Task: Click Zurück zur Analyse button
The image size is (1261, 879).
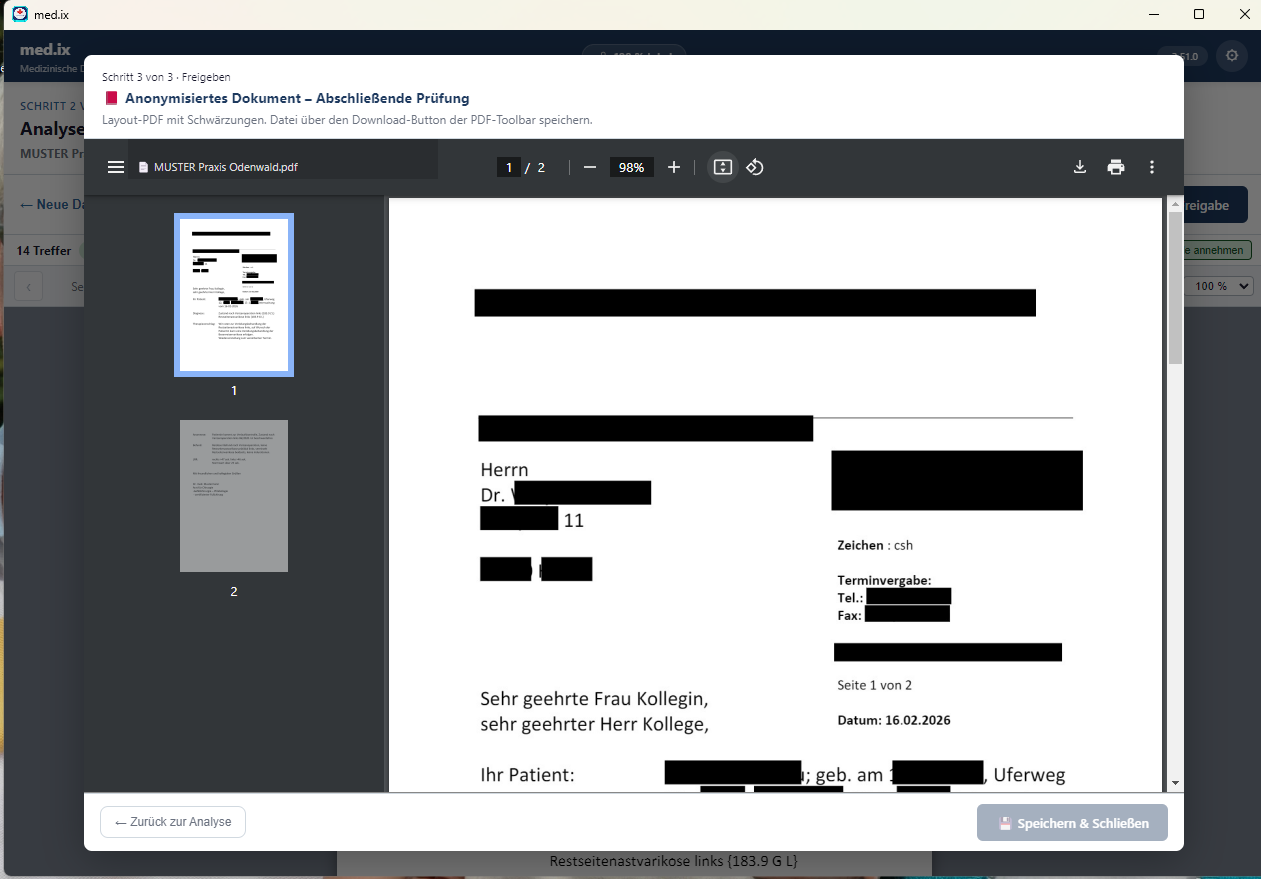Action: tap(173, 822)
